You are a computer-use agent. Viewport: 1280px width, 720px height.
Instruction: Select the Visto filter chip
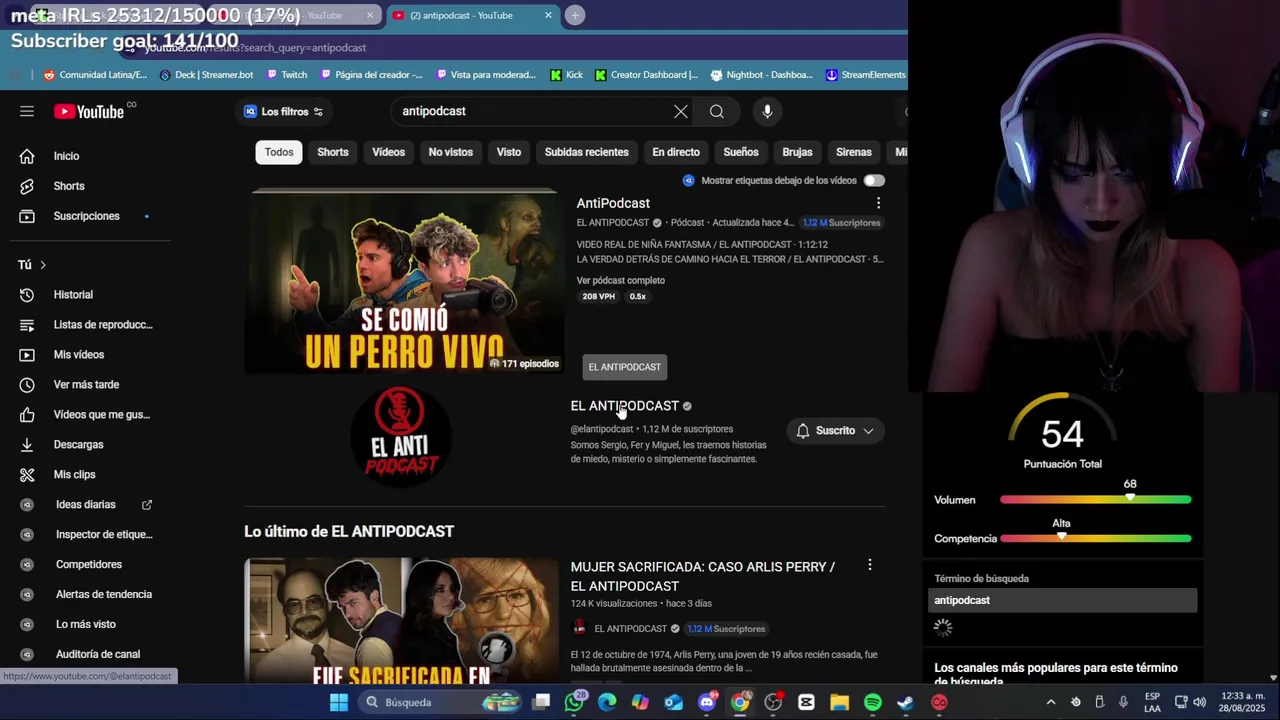pos(509,152)
